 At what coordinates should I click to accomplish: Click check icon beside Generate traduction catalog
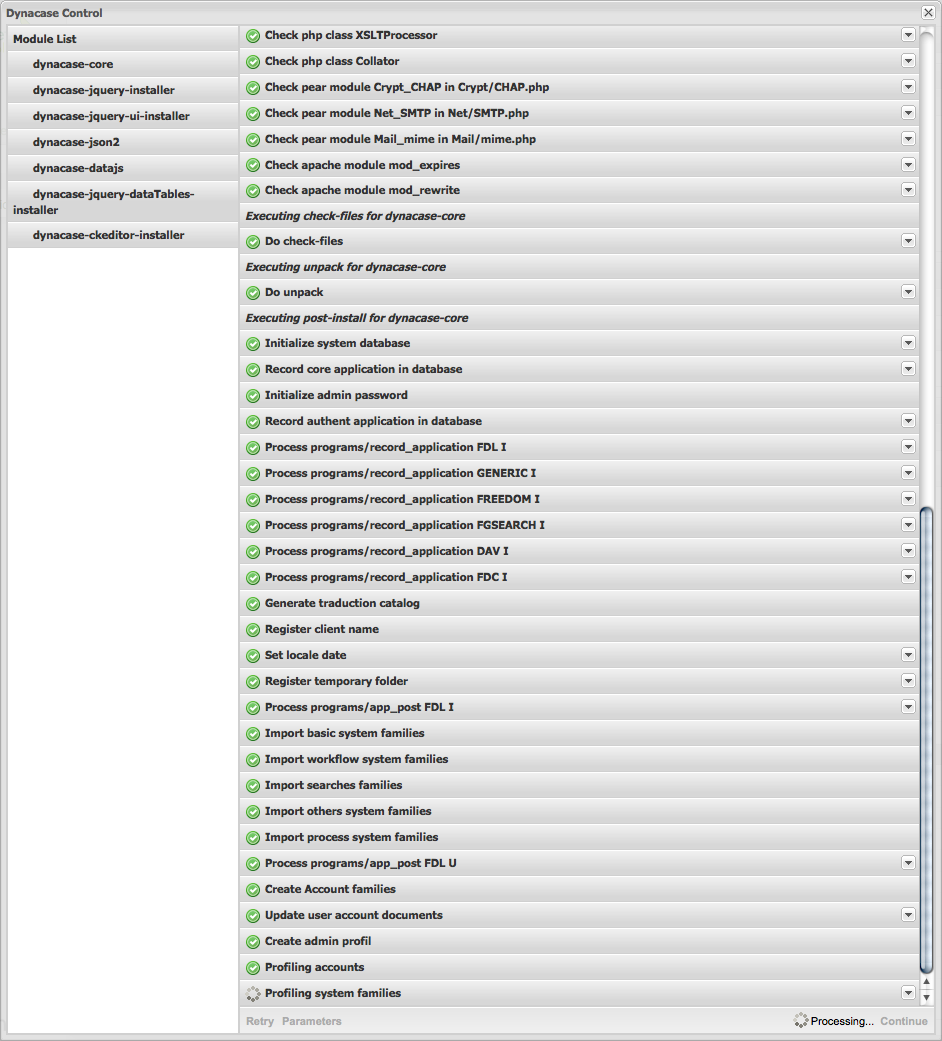253,603
